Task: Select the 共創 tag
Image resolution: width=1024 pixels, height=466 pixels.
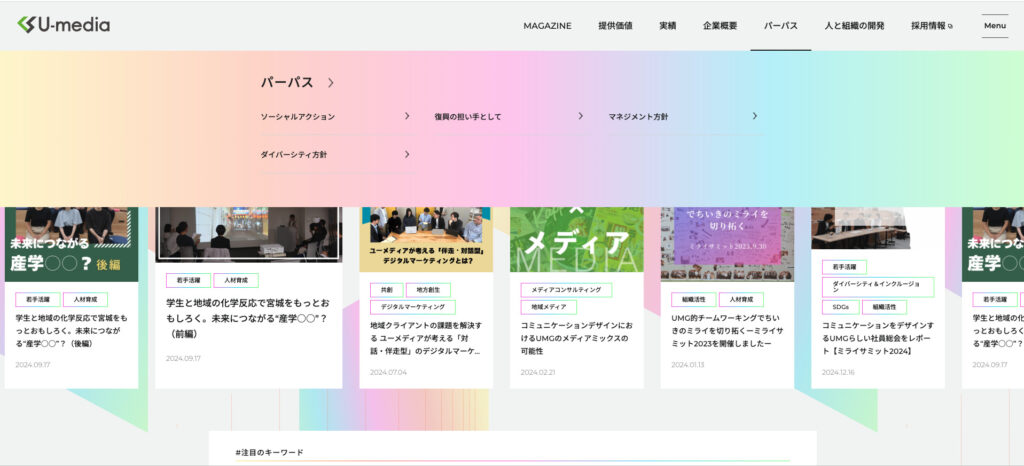Action: coord(387,290)
